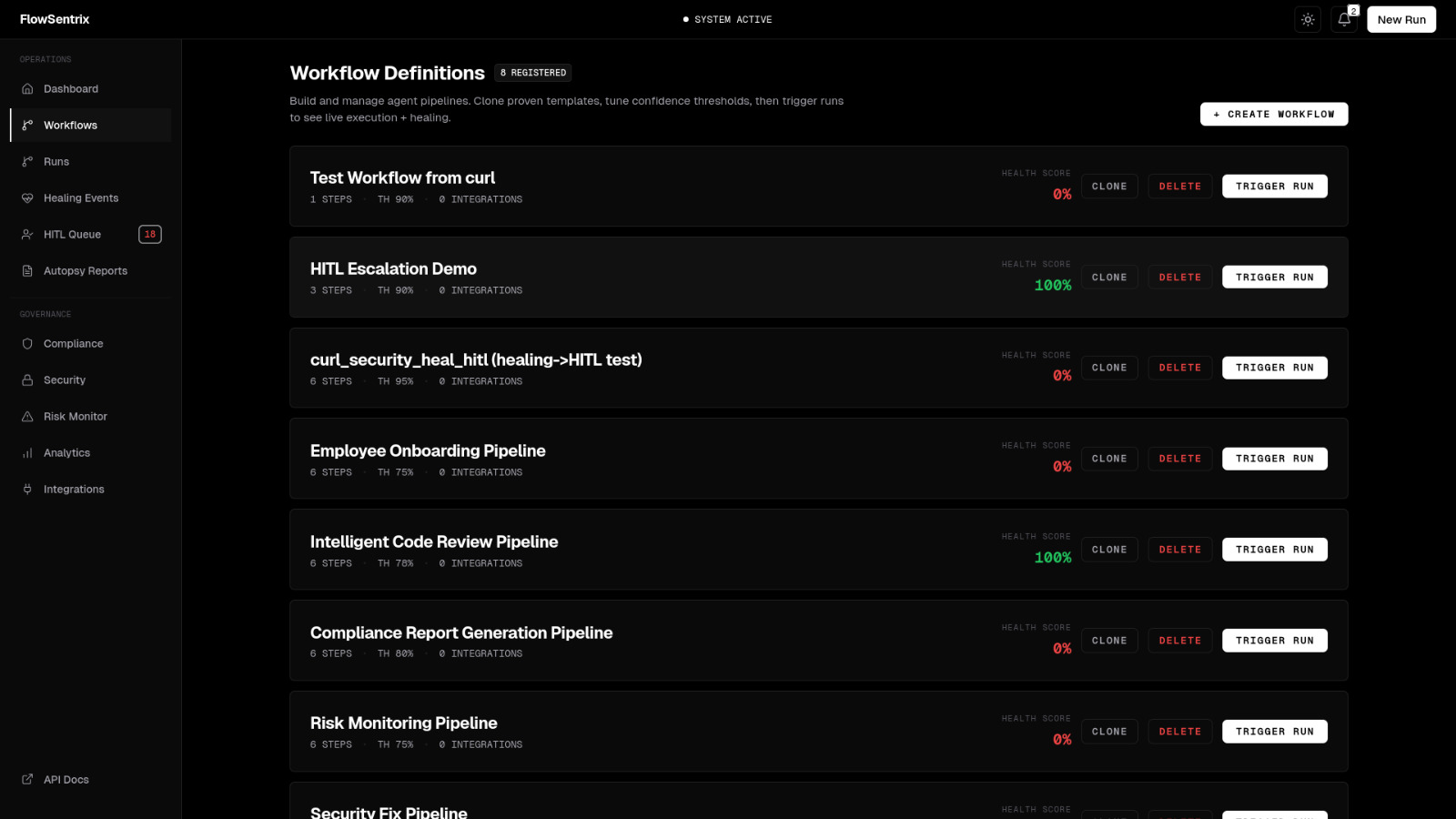View Analytics label in sidebar
The image size is (1456, 819).
(66, 453)
